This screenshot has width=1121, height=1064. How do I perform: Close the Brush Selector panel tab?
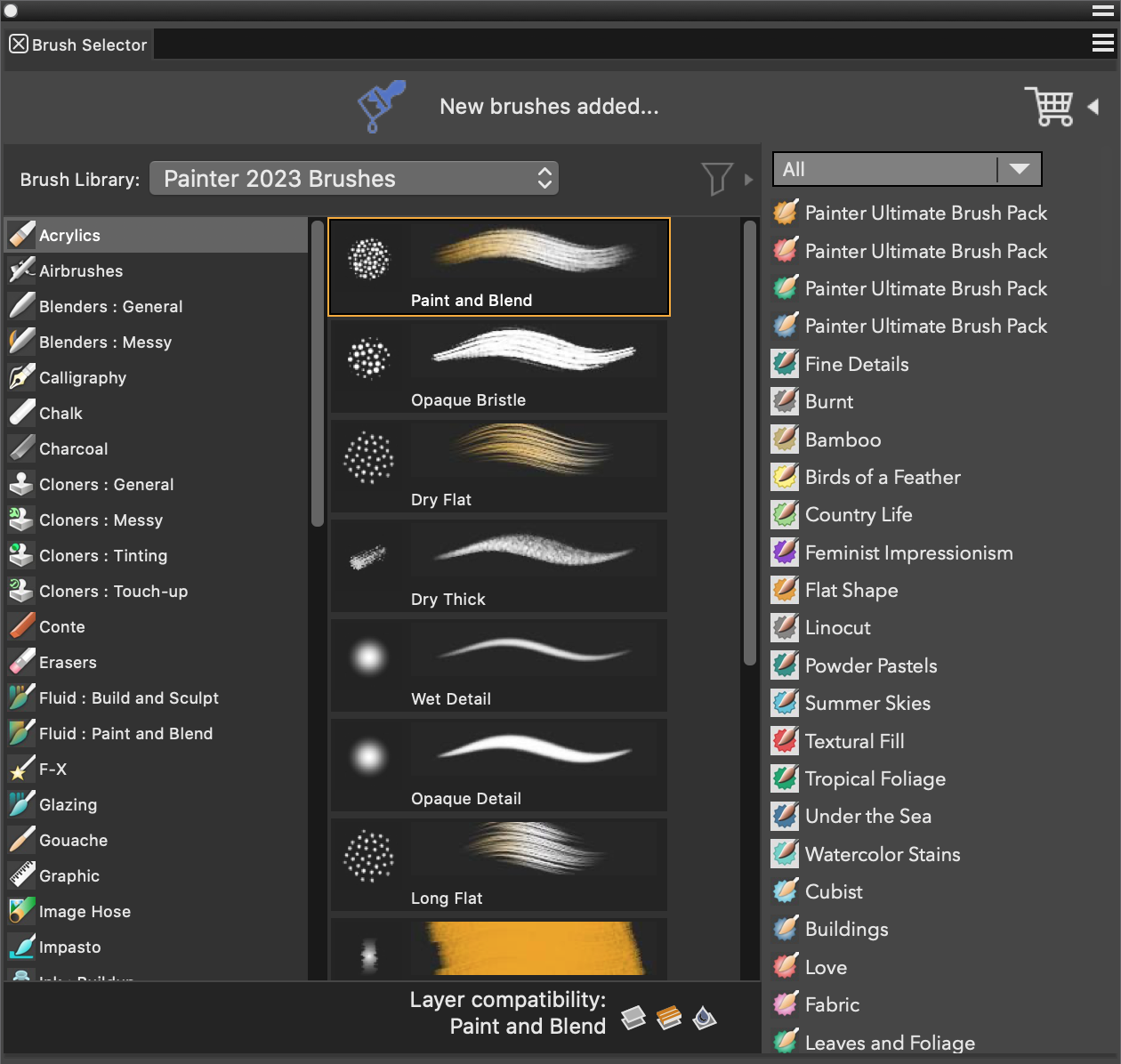pyautogui.click(x=19, y=44)
